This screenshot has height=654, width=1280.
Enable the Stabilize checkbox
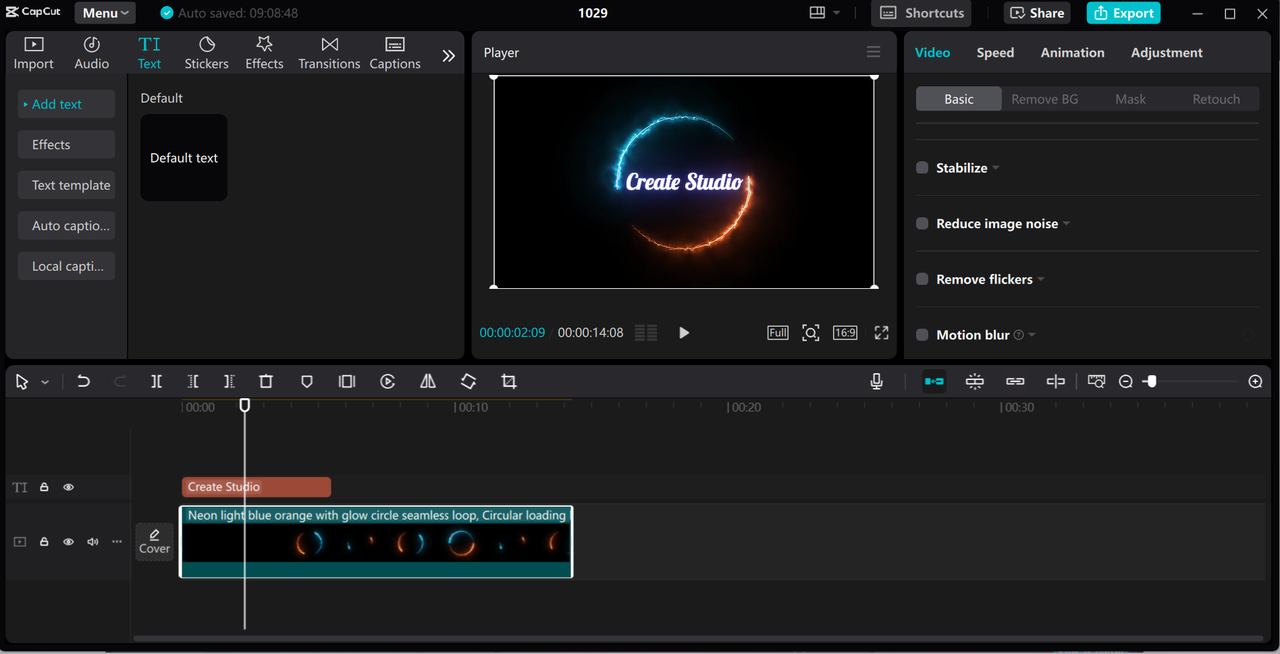click(922, 168)
